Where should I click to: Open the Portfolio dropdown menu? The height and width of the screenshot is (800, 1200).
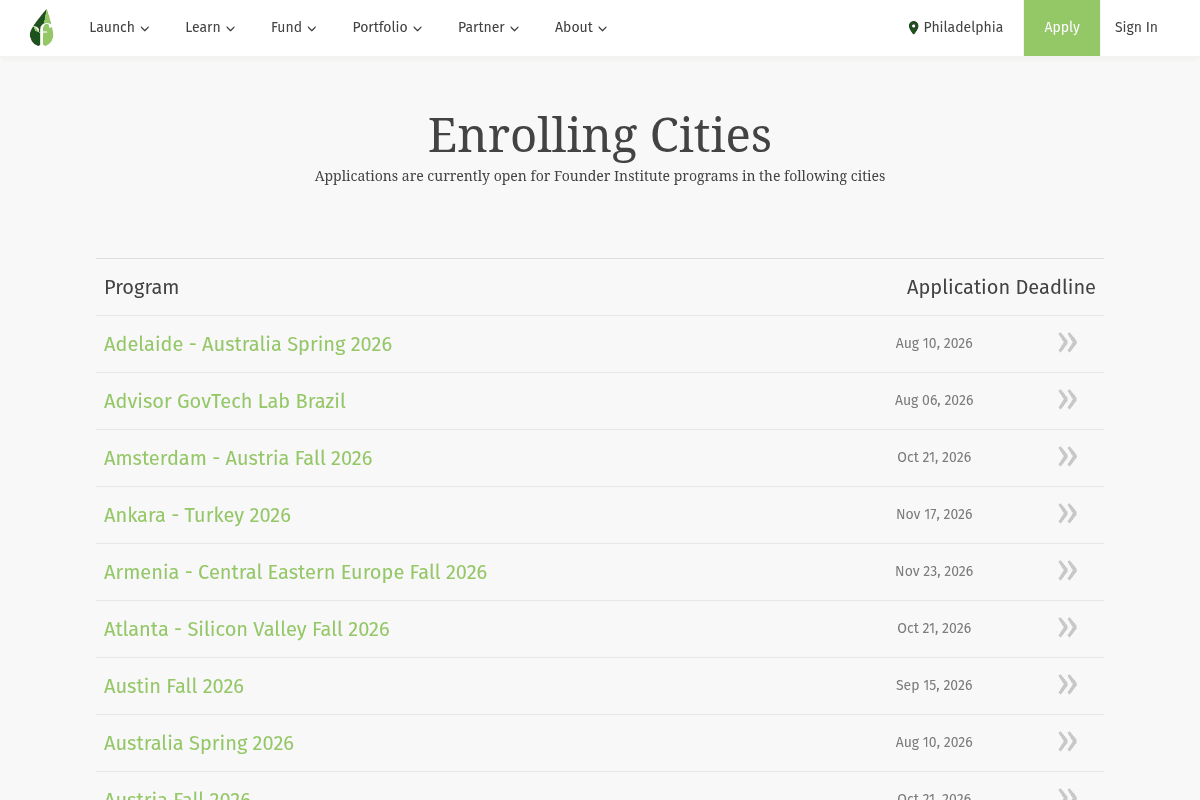387,28
